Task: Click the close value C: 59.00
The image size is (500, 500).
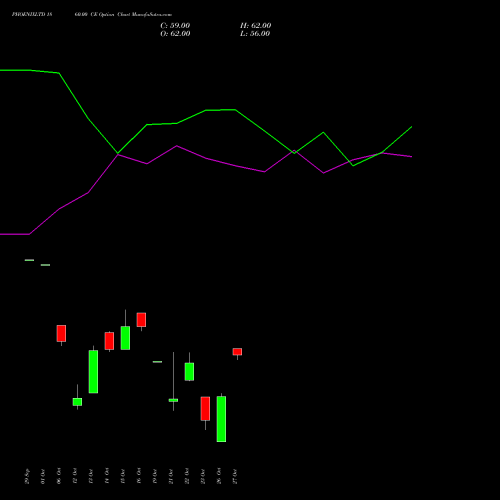Action: pos(175,26)
